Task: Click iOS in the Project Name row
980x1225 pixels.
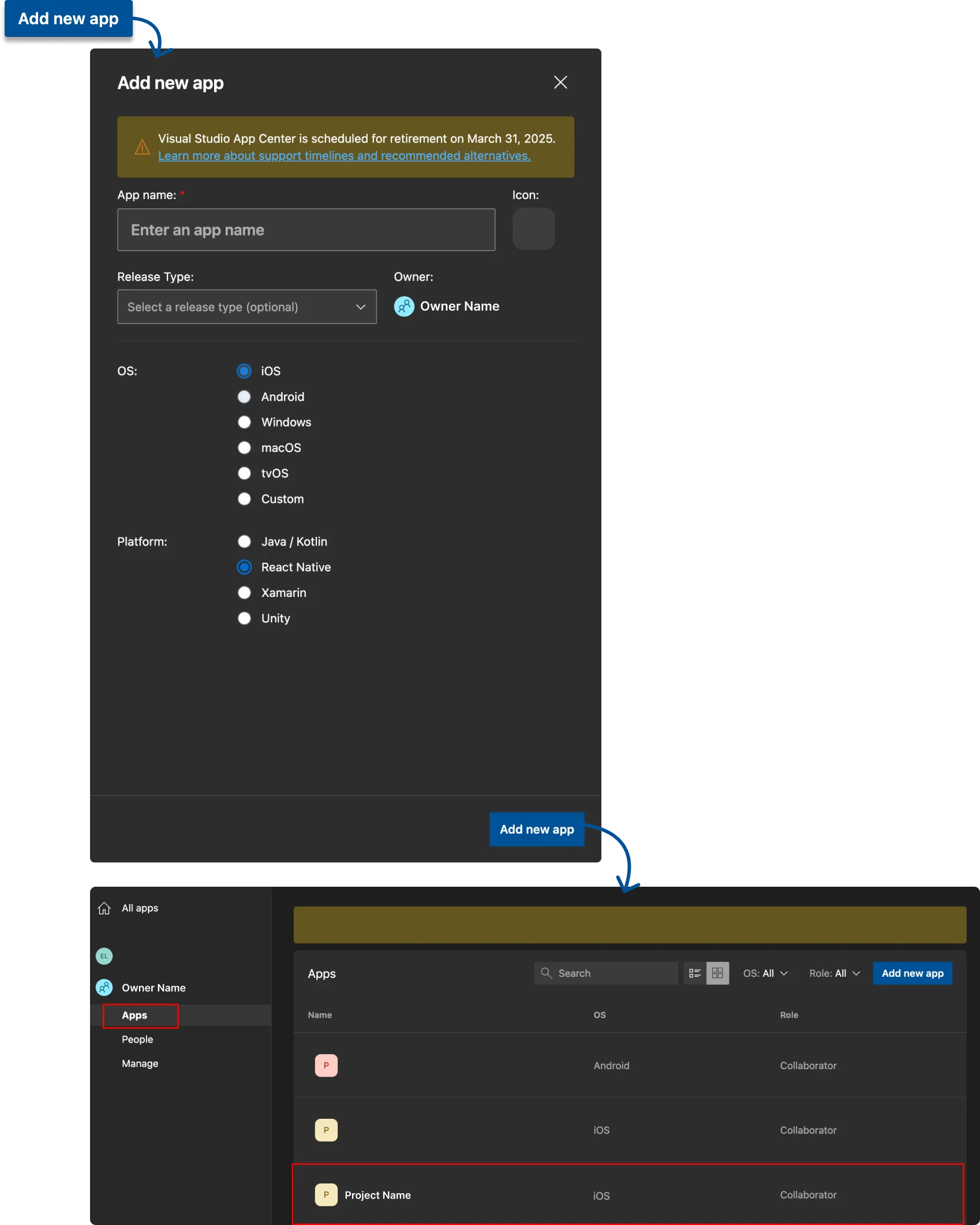Action: (x=601, y=1196)
